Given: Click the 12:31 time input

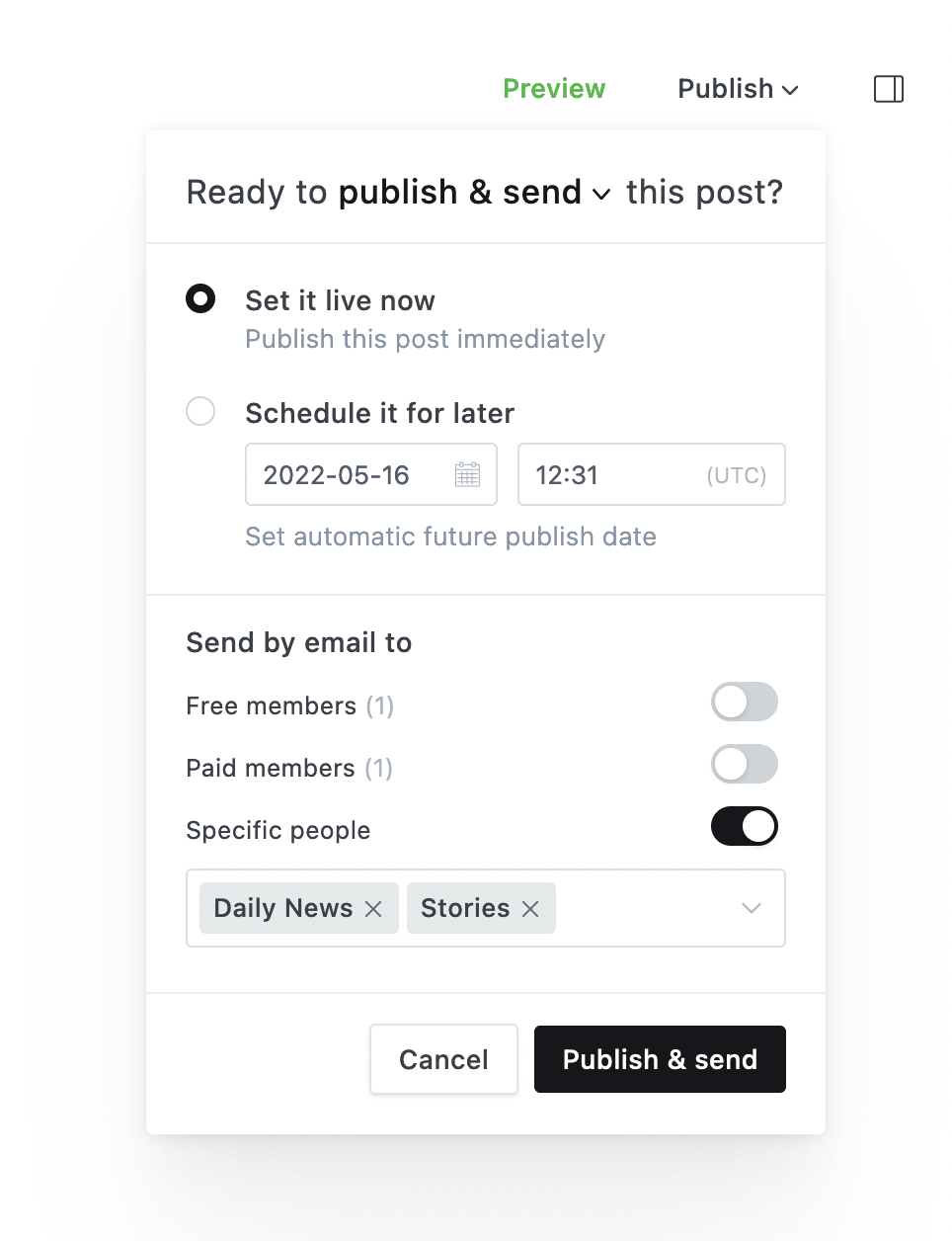Looking at the screenshot, I should 602,475.
